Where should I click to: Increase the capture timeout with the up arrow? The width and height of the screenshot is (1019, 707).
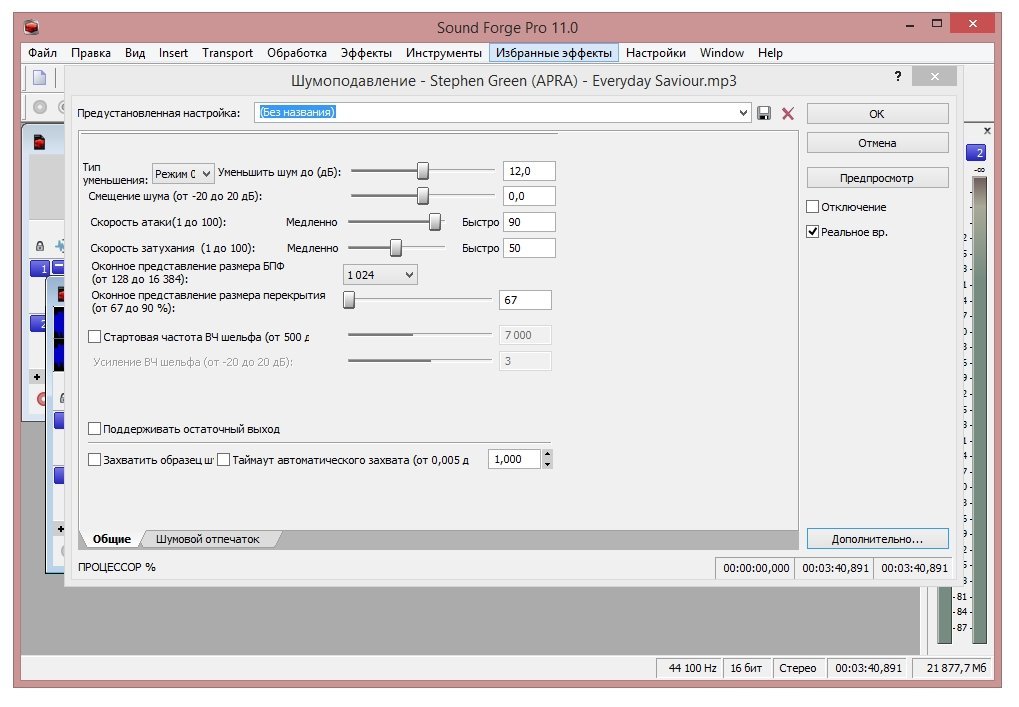(x=547, y=454)
